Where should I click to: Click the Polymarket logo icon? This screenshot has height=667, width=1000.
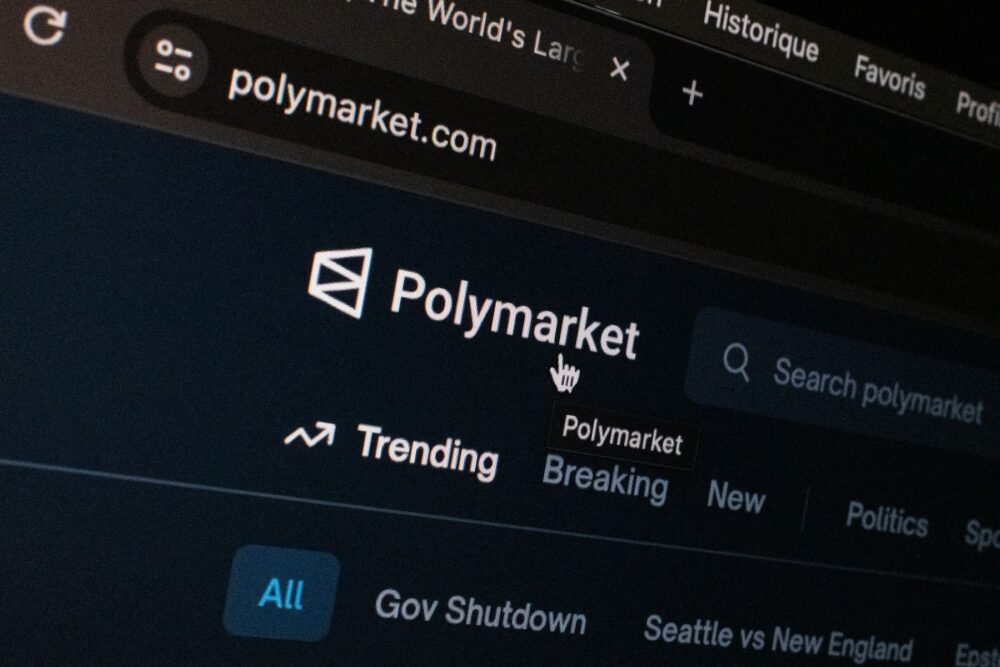click(341, 282)
